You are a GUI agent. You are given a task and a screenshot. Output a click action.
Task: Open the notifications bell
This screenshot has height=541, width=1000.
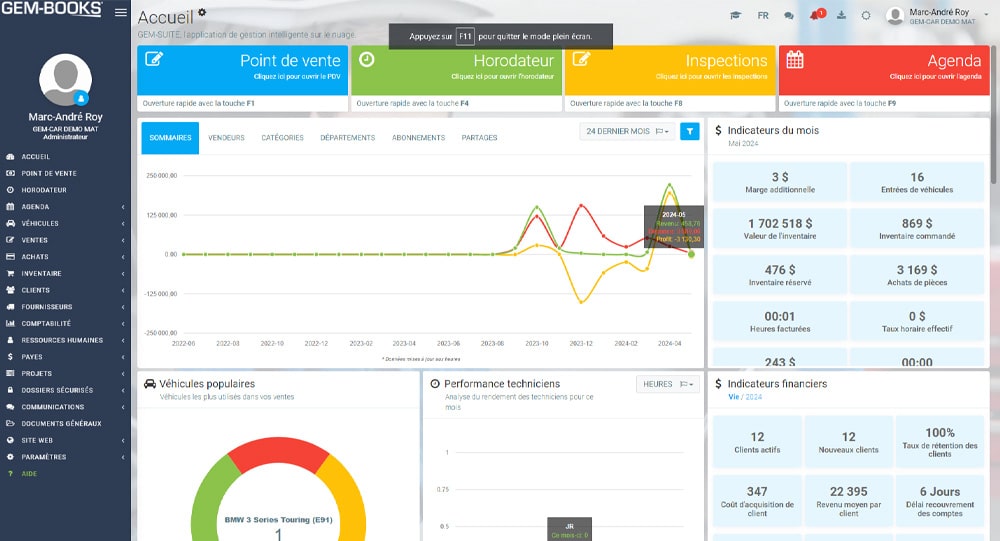[815, 15]
